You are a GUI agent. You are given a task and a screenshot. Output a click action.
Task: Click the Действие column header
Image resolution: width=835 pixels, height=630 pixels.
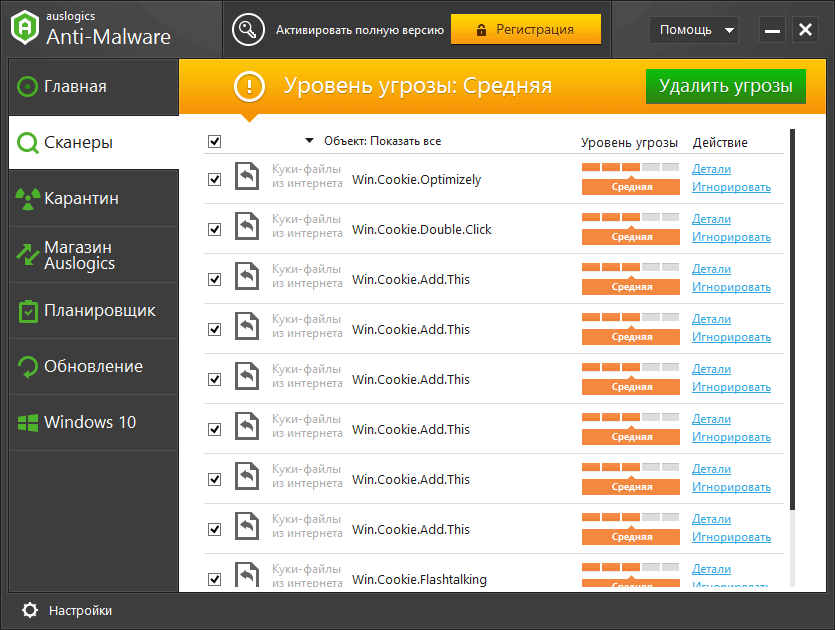coord(720,143)
